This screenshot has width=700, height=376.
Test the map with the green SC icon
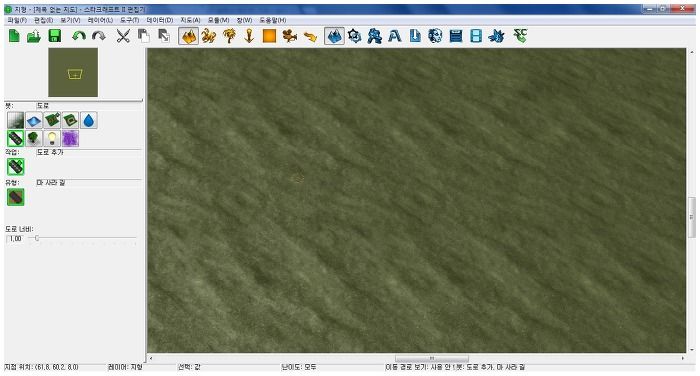click(x=521, y=36)
